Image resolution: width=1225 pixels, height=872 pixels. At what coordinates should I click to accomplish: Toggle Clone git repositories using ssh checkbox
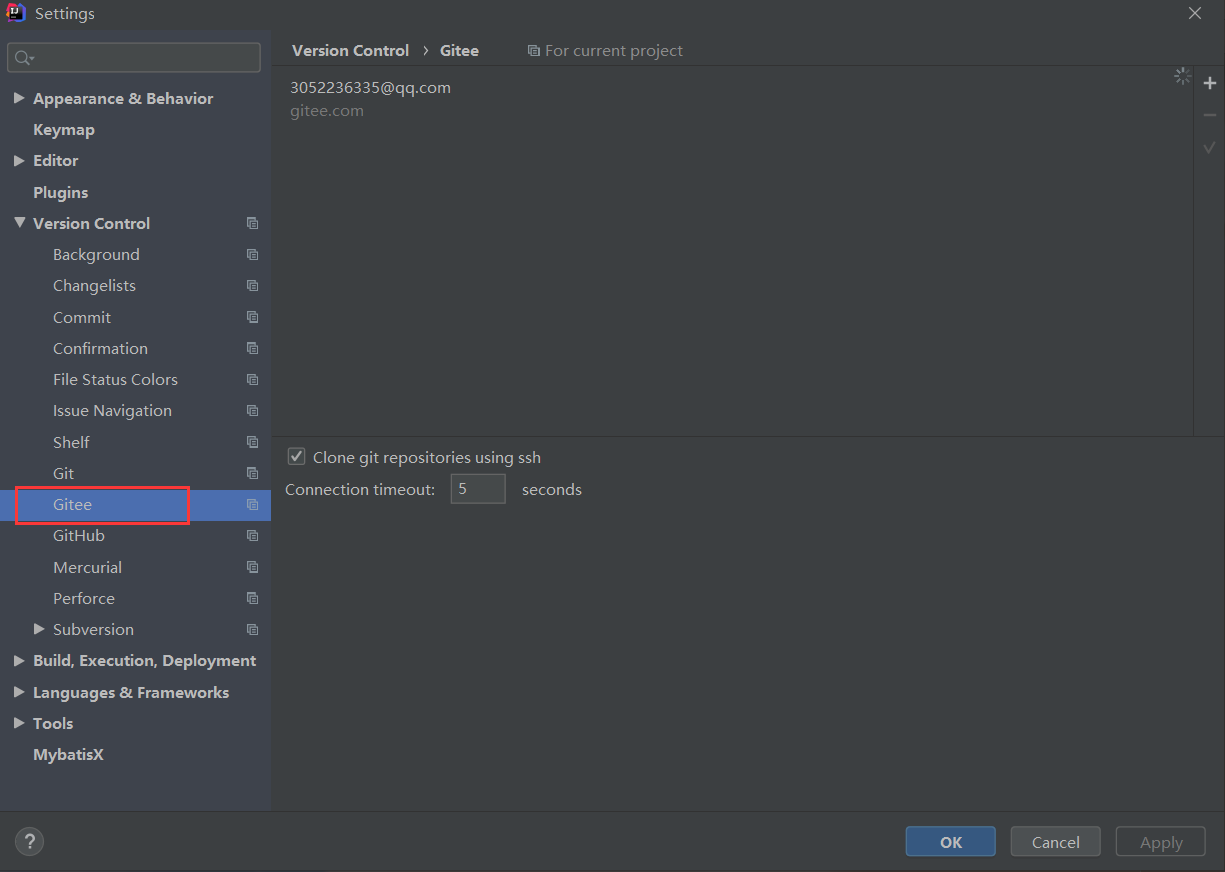coord(296,457)
